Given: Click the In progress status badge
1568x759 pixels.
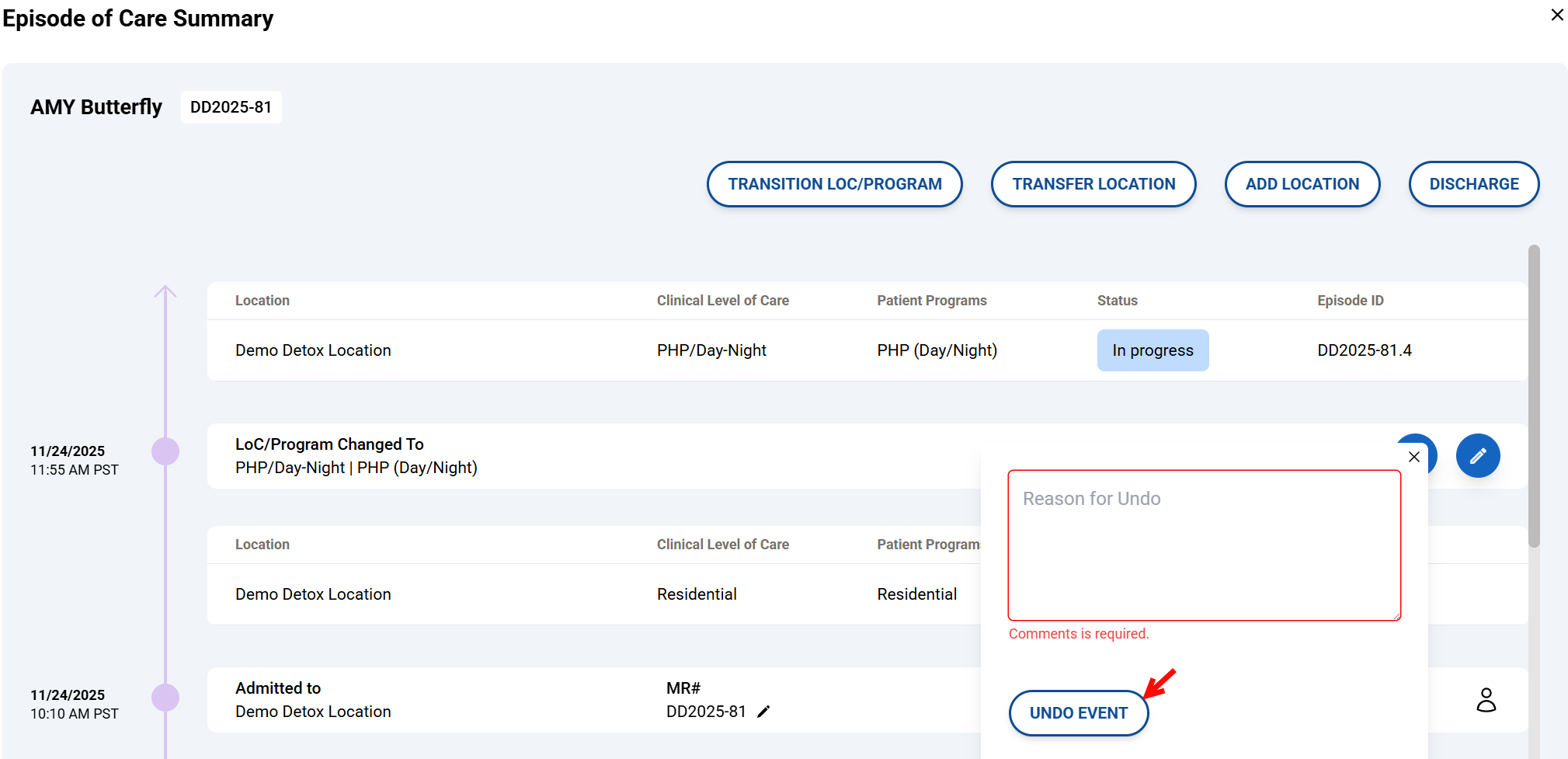Looking at the screenshot, I should pyautogui.click(x=1152, y=350).
